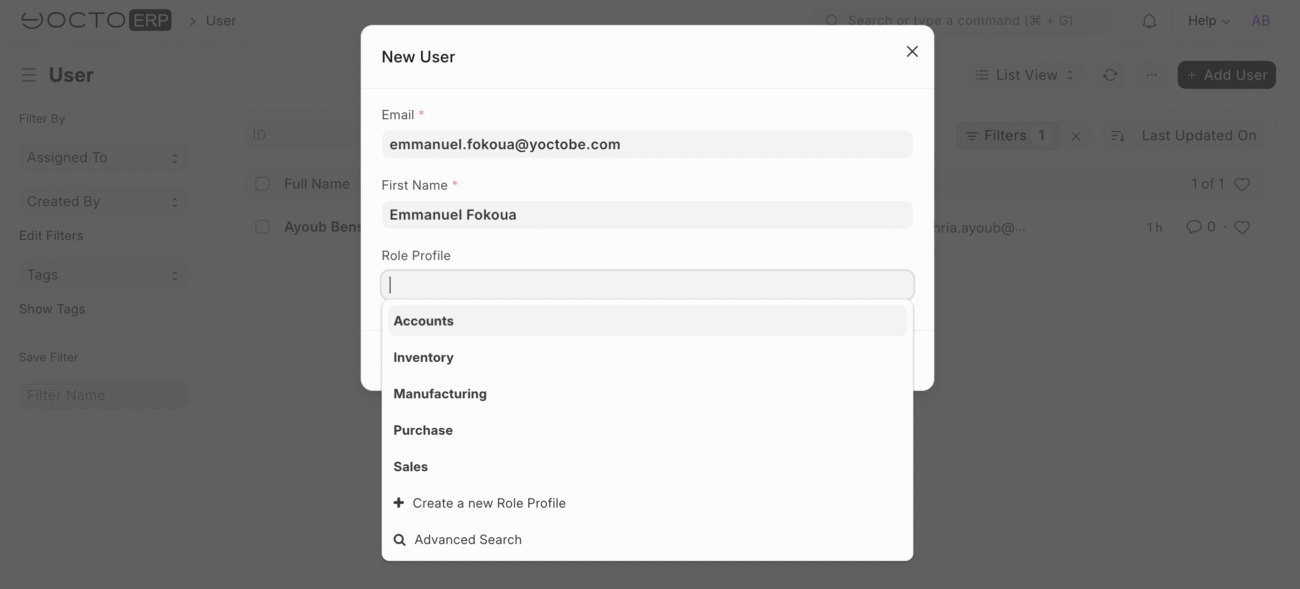Close the New User dialog
This screenshot has height=589, width=1300.
pyautogui.click(x=912, y=51)
